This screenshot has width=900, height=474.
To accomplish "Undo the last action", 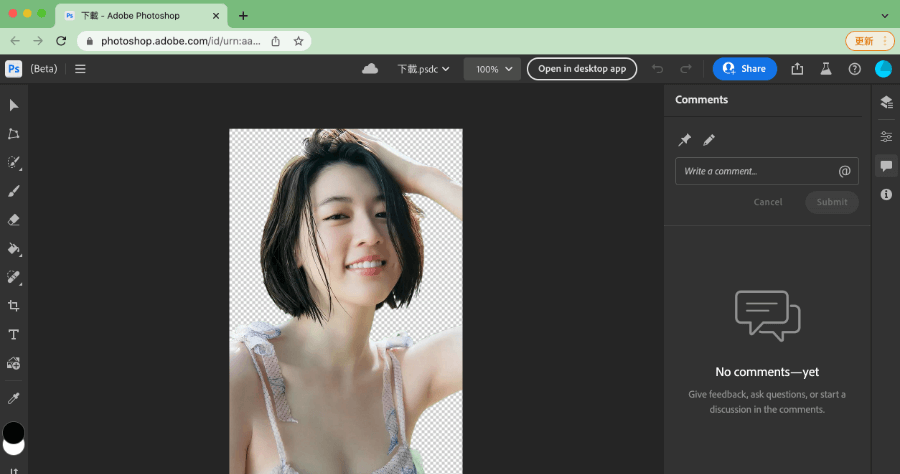I will [x=657, y=69].
